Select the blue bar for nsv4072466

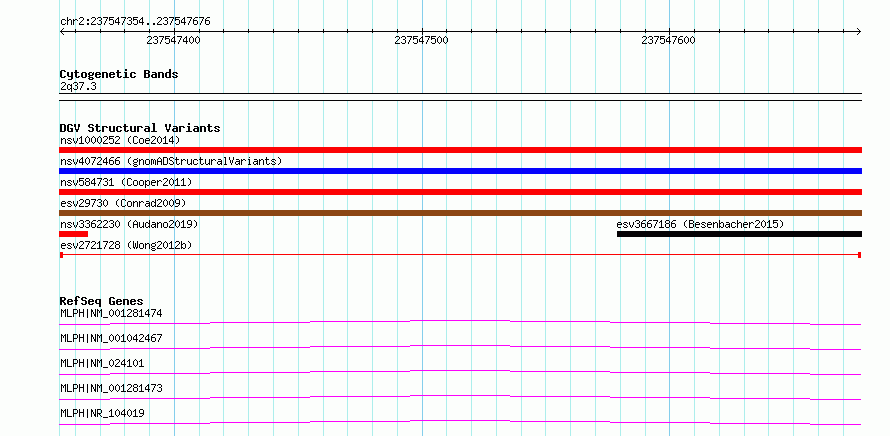click(x=460, y=171)
